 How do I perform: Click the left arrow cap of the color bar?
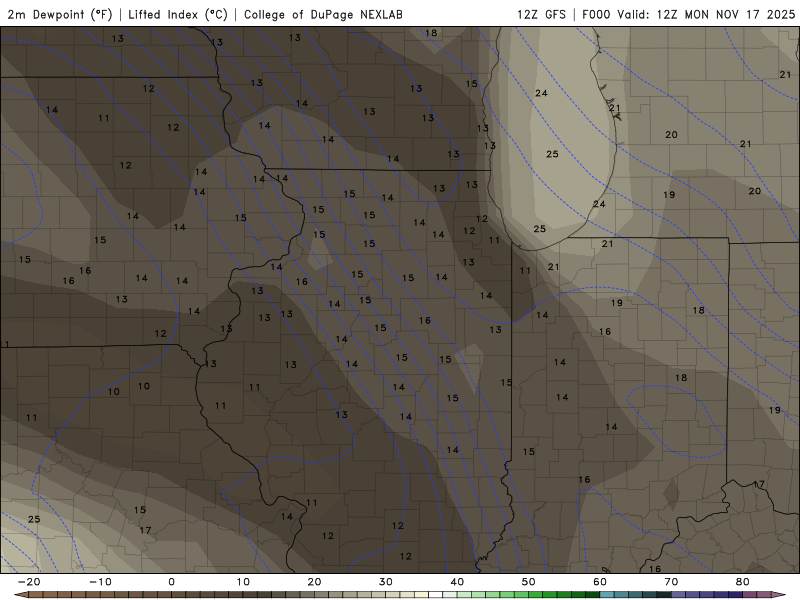point(21,594)
